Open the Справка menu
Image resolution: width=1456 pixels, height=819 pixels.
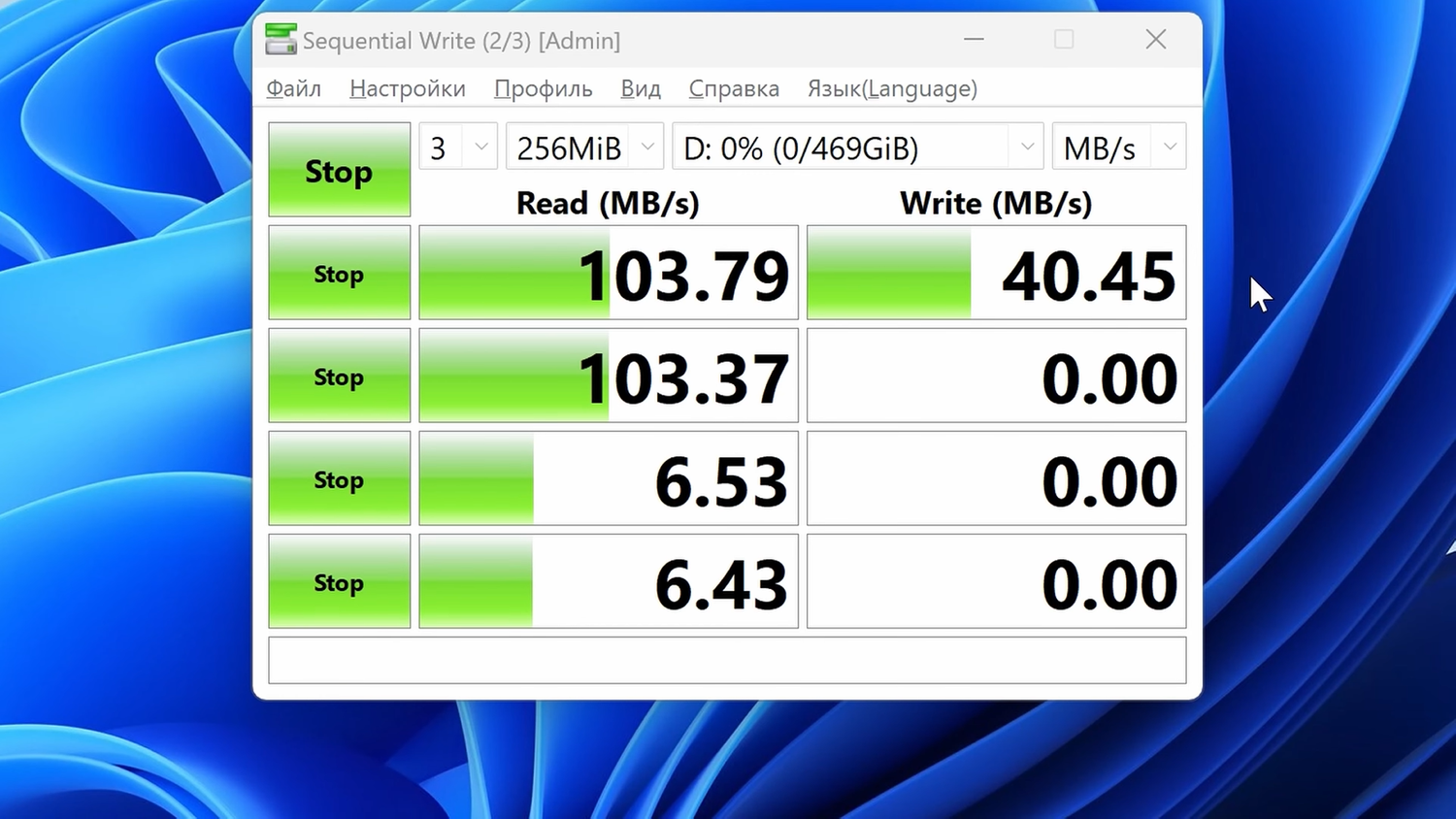(x=734, y=88)
